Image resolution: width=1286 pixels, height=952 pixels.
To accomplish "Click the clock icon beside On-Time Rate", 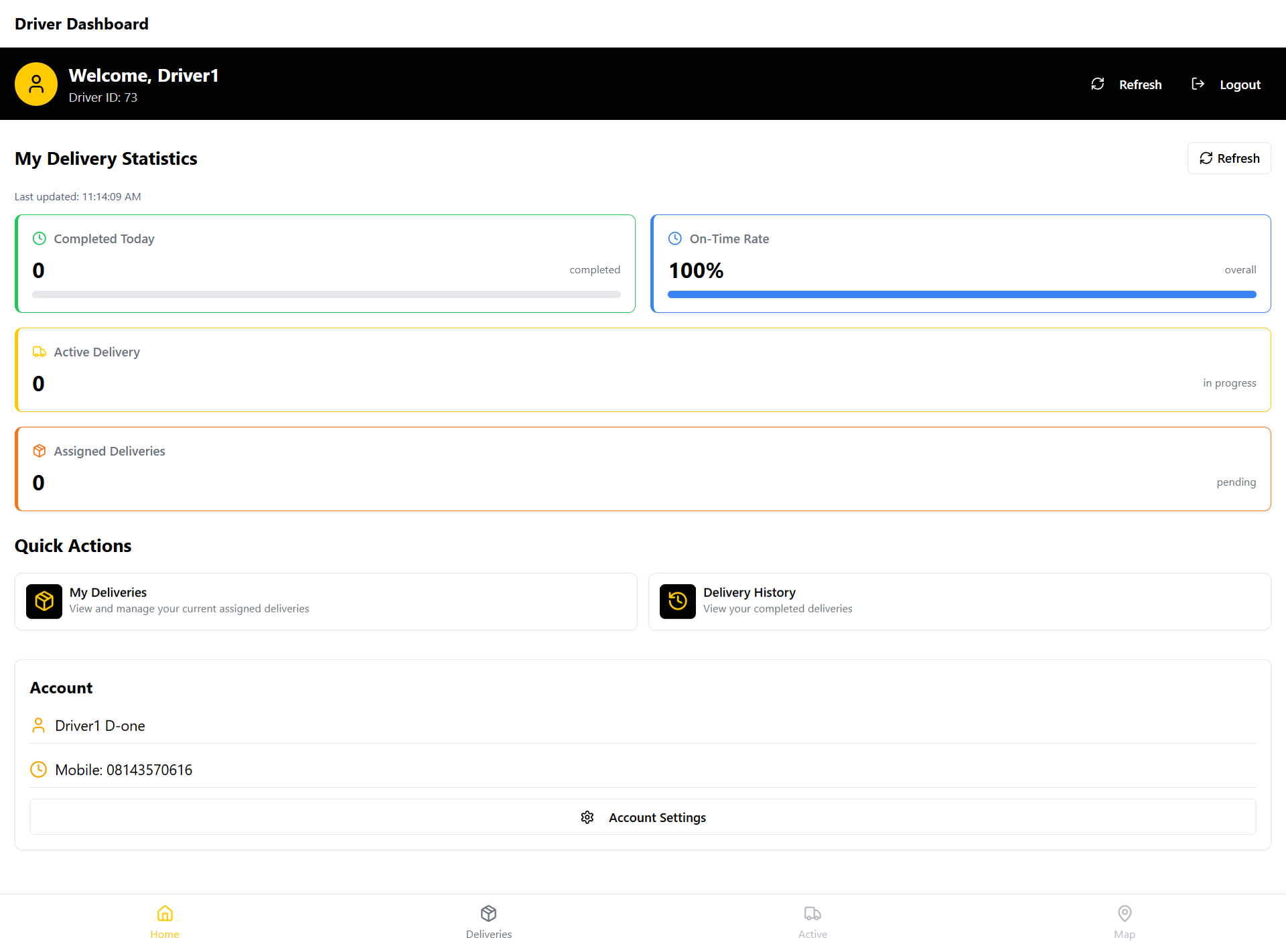I will (675, 239).
